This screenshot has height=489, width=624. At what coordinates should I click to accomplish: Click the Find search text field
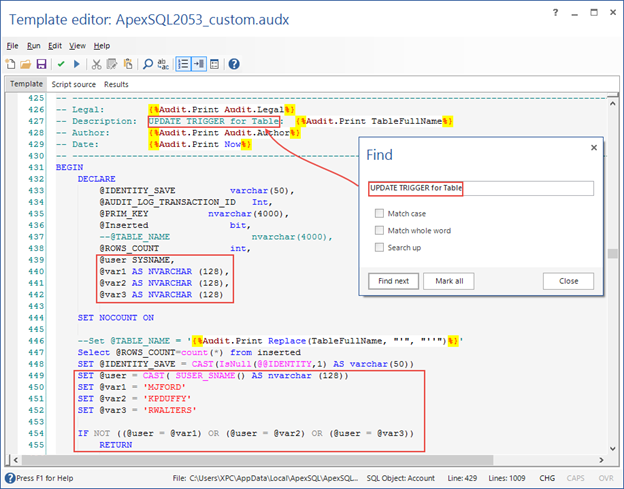point(481,188)
